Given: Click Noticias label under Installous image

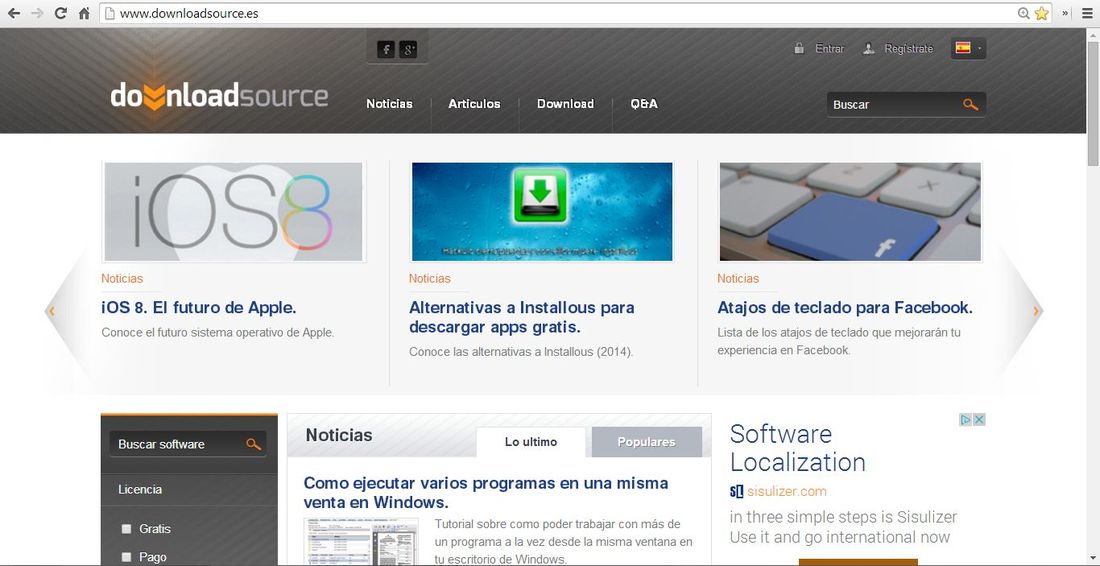Looking at the screenshot, I should point(430,278).
